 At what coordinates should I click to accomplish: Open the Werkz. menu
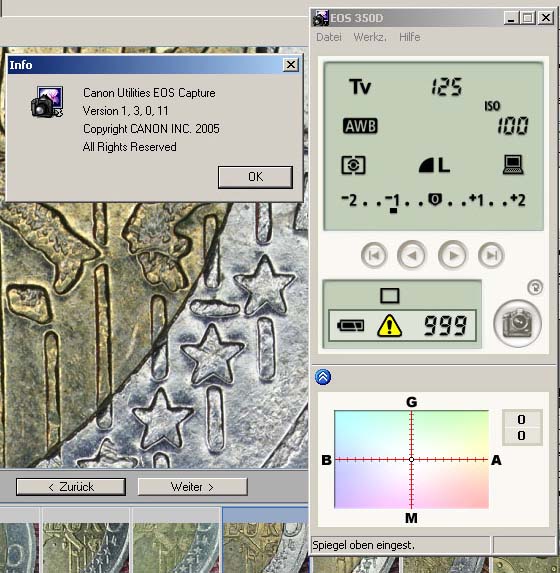pos(370,37)
